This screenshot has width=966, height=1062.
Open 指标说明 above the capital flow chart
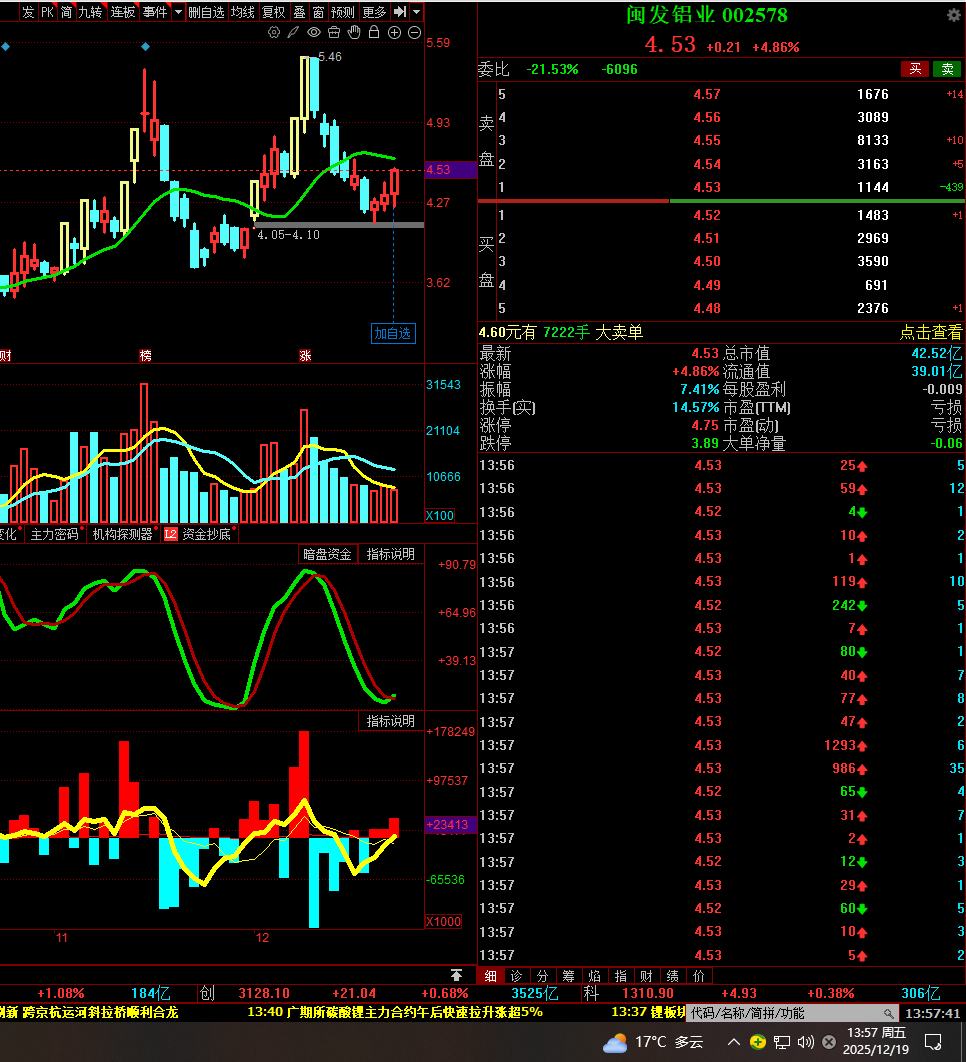point(391,721)
